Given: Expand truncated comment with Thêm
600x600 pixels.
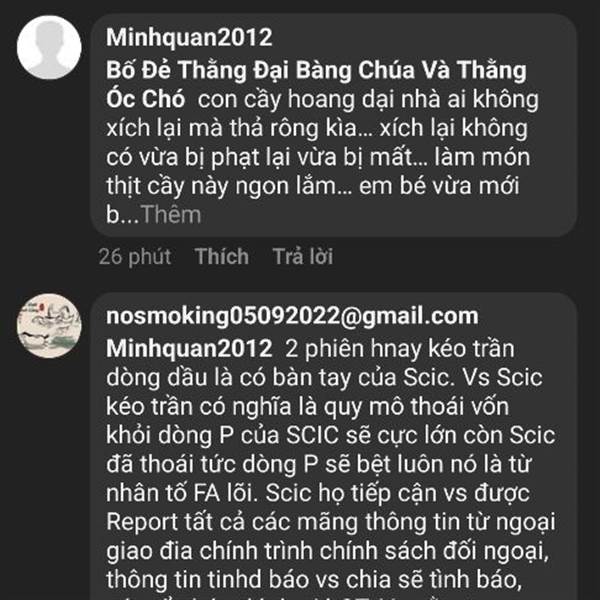Looking at the screenshot, I should [x=171, y=215].
